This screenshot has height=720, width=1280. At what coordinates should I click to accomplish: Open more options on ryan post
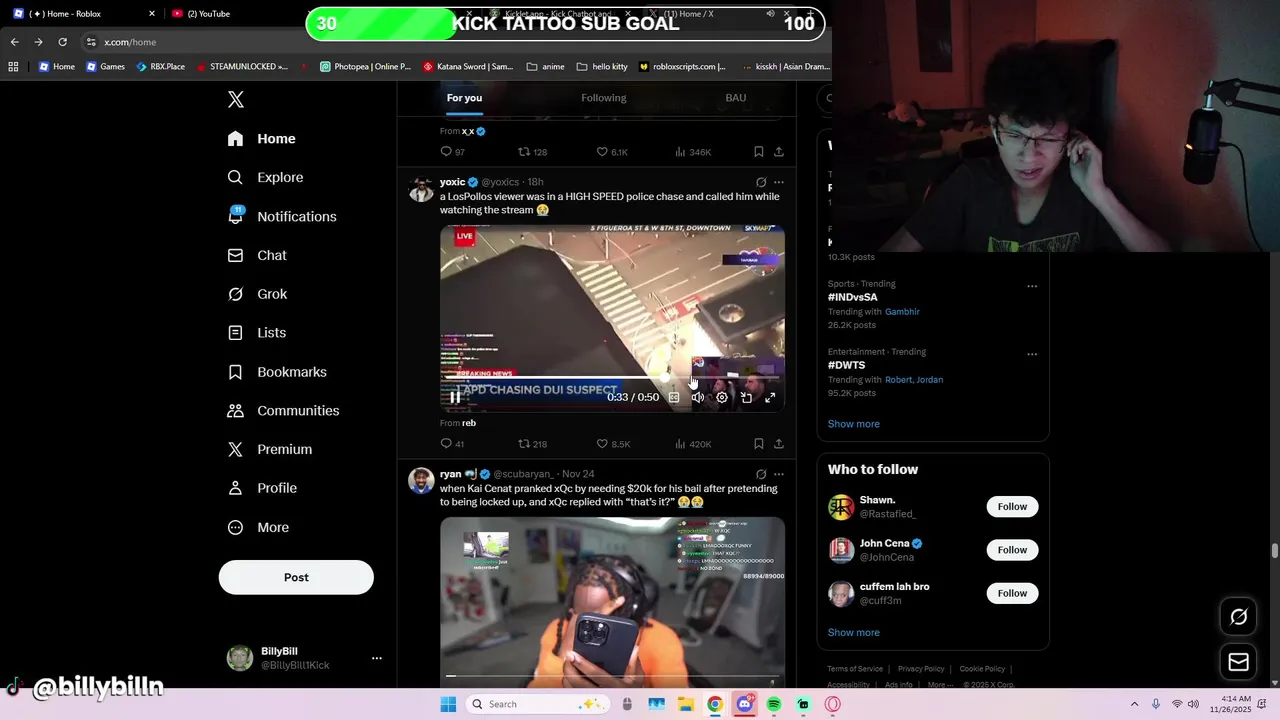pos(779,474)
